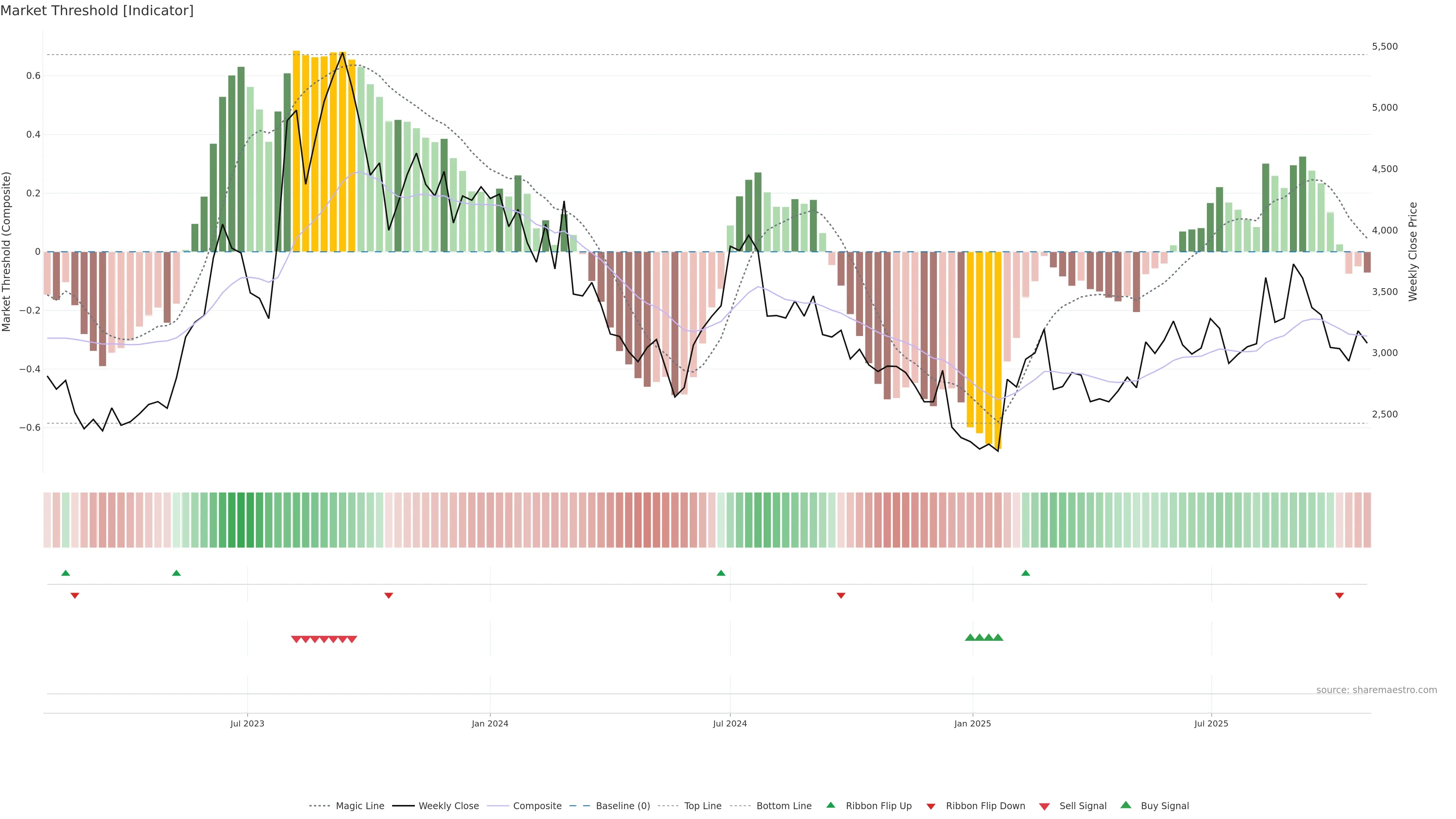The height and width of the screenshot is (819, 1456).
Task: Click the leftmost ribbon flip up marker
Action: pyautogui.click(x=66, y=573)
